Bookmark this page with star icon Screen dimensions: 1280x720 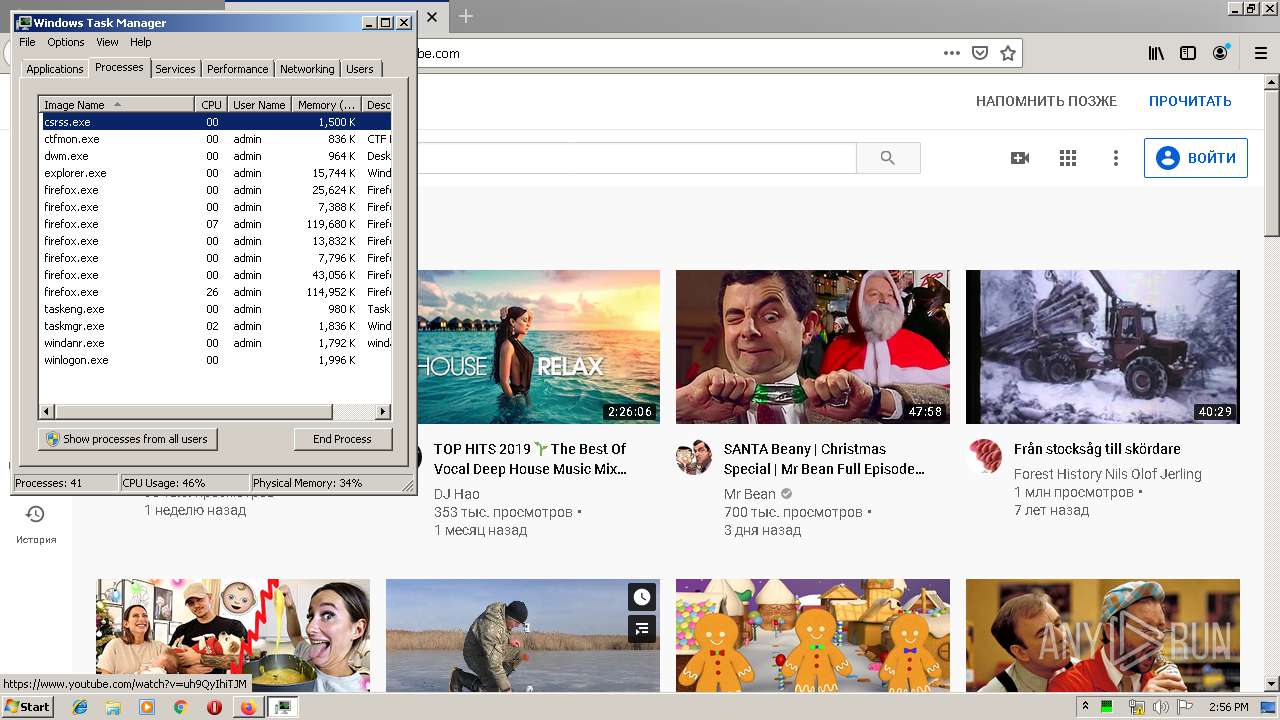pyautogui.click(x=1008, y=53)
